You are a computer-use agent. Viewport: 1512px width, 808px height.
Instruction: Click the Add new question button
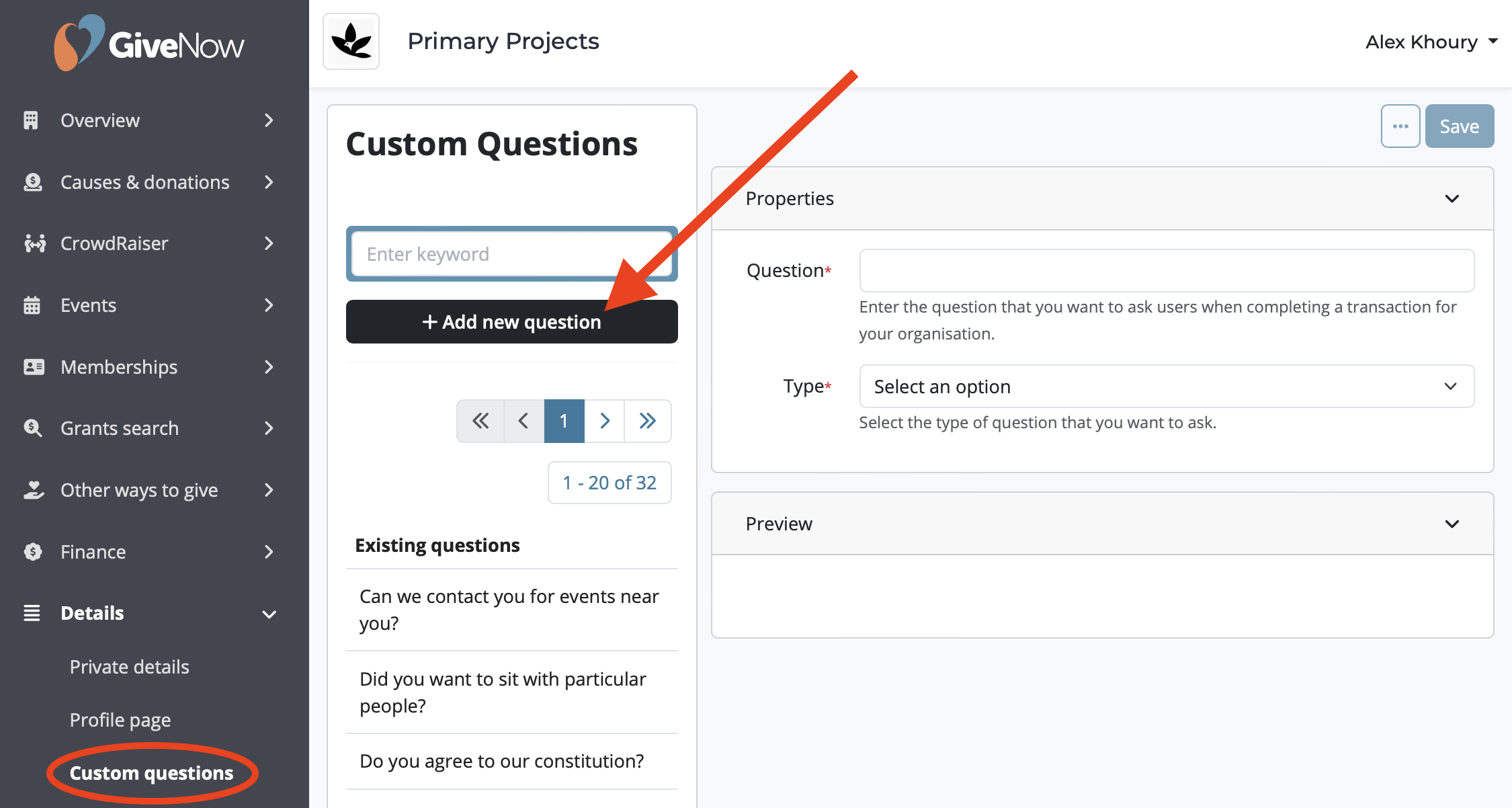click(x=511, y=321)
